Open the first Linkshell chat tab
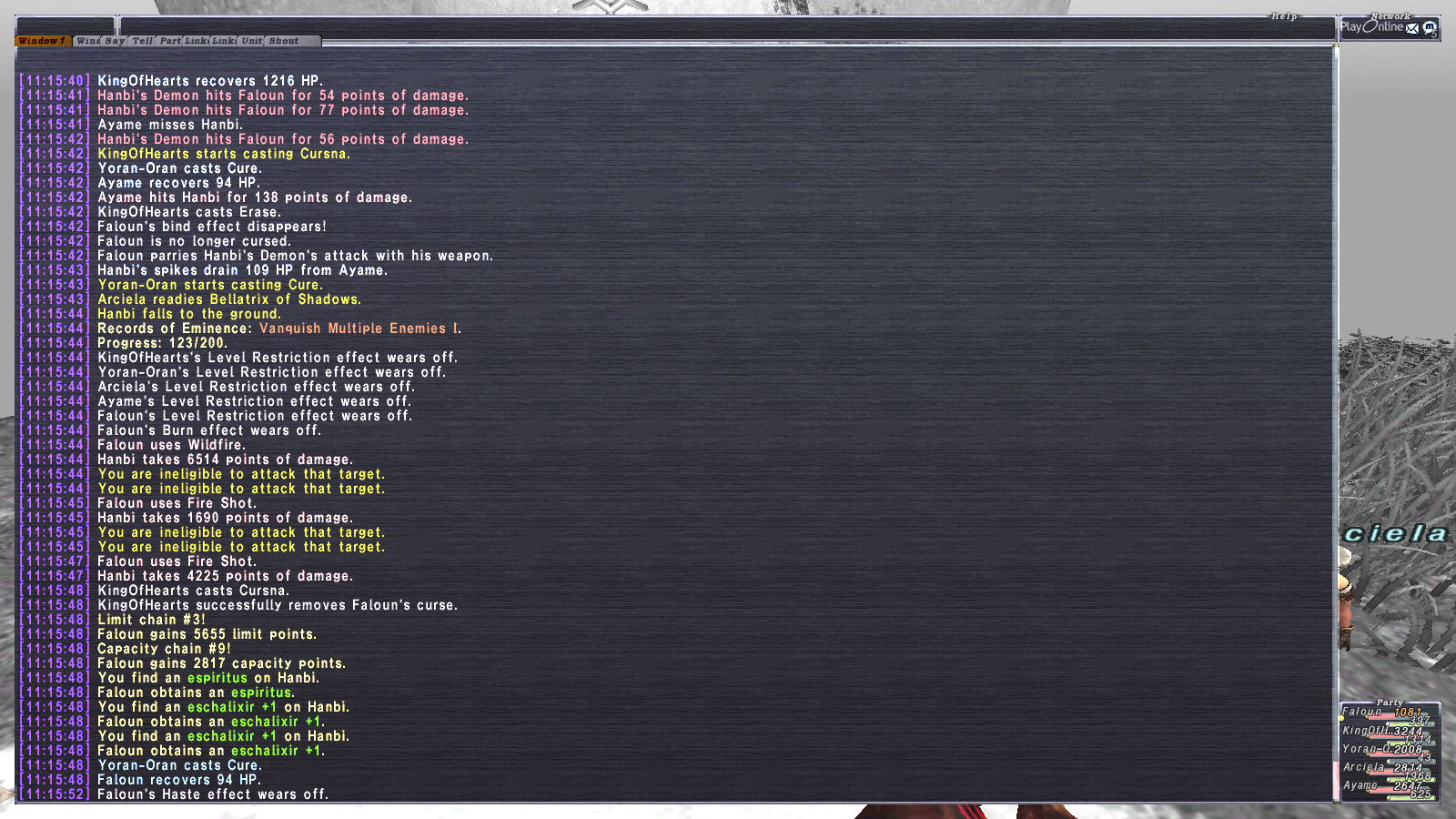The image size is (1456, 819). click(x=197, y=41)
